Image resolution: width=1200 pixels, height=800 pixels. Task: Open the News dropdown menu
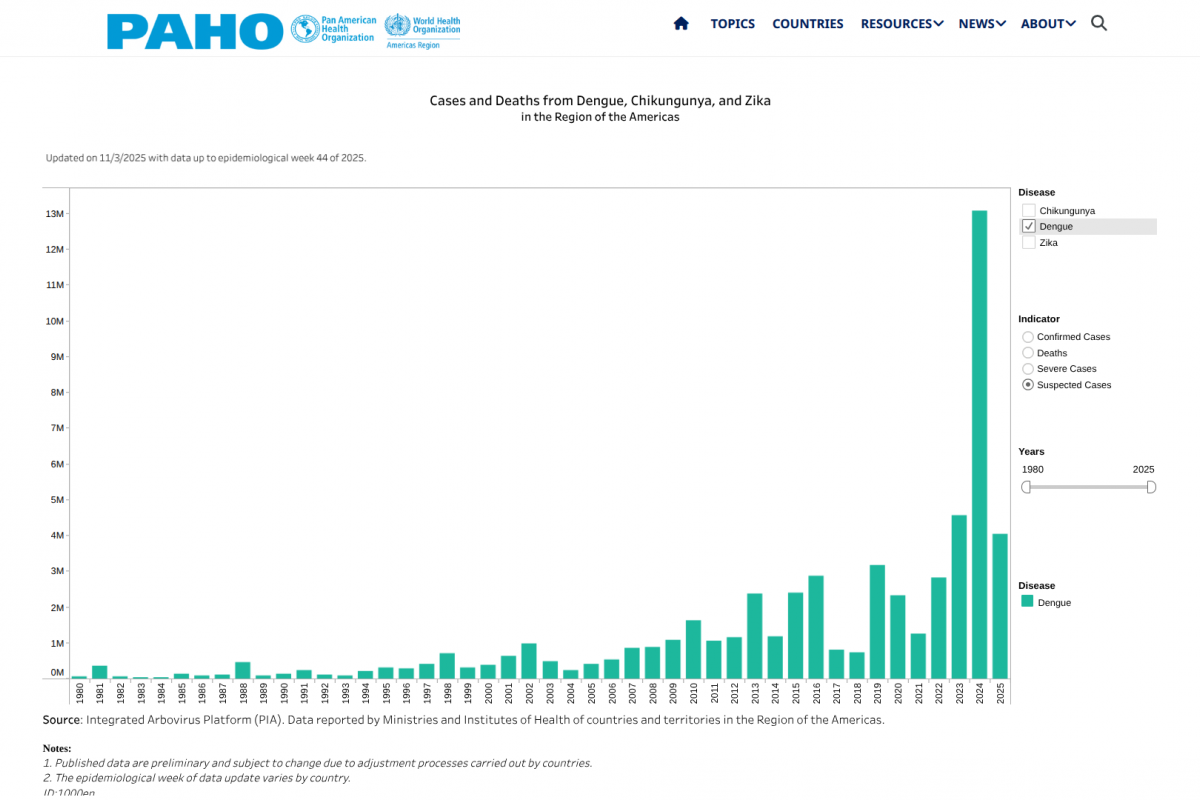tap(981, 24)
